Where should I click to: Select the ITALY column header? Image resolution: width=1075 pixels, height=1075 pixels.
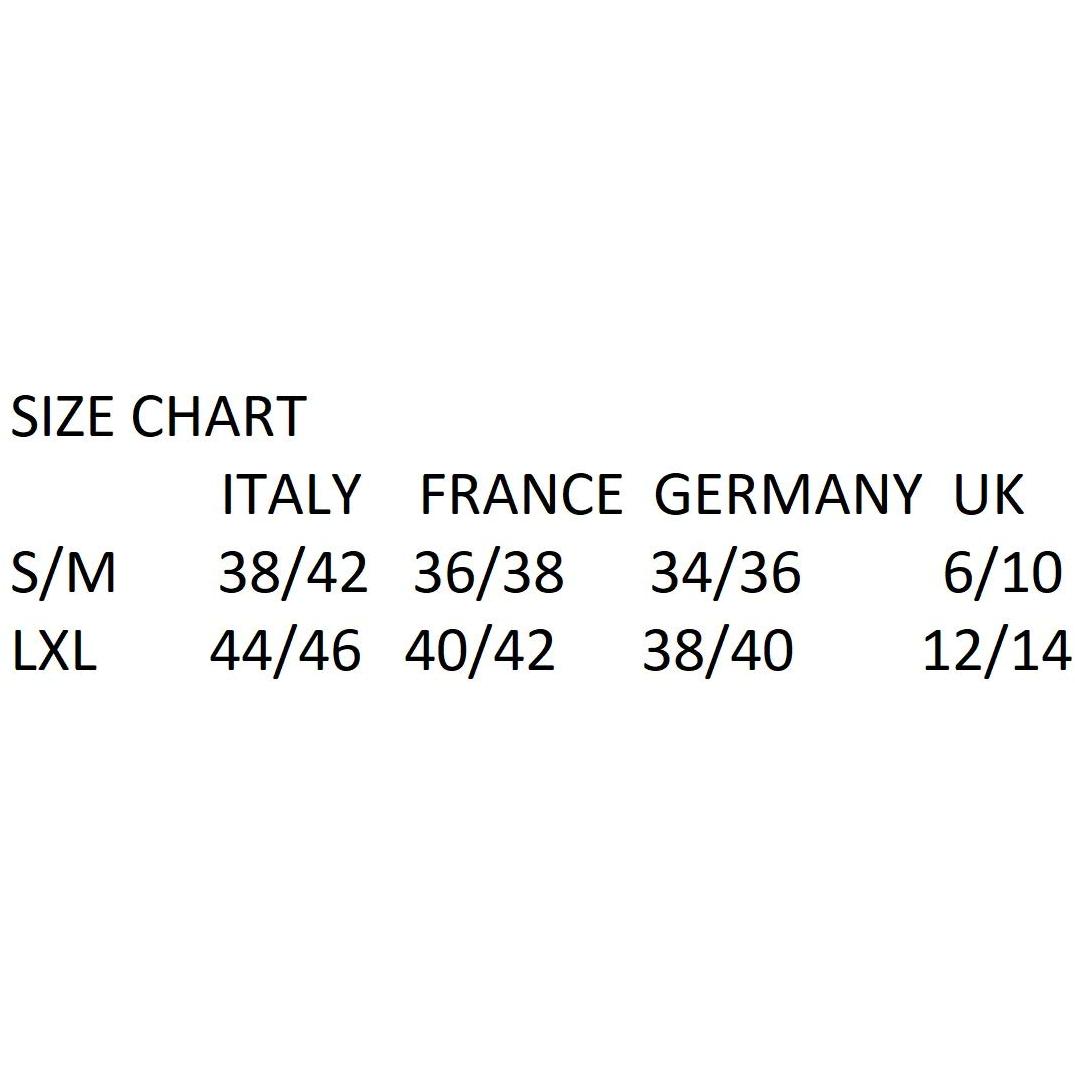click(290, 495)
